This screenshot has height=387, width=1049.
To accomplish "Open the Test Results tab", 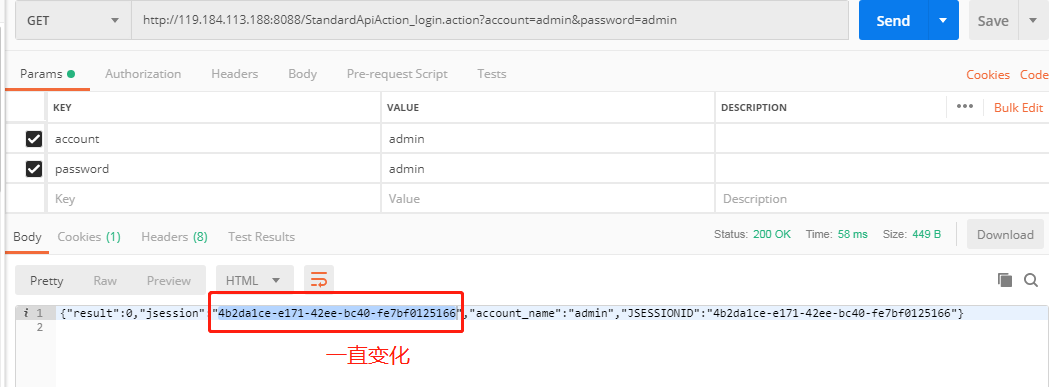I will coord(262,237).
